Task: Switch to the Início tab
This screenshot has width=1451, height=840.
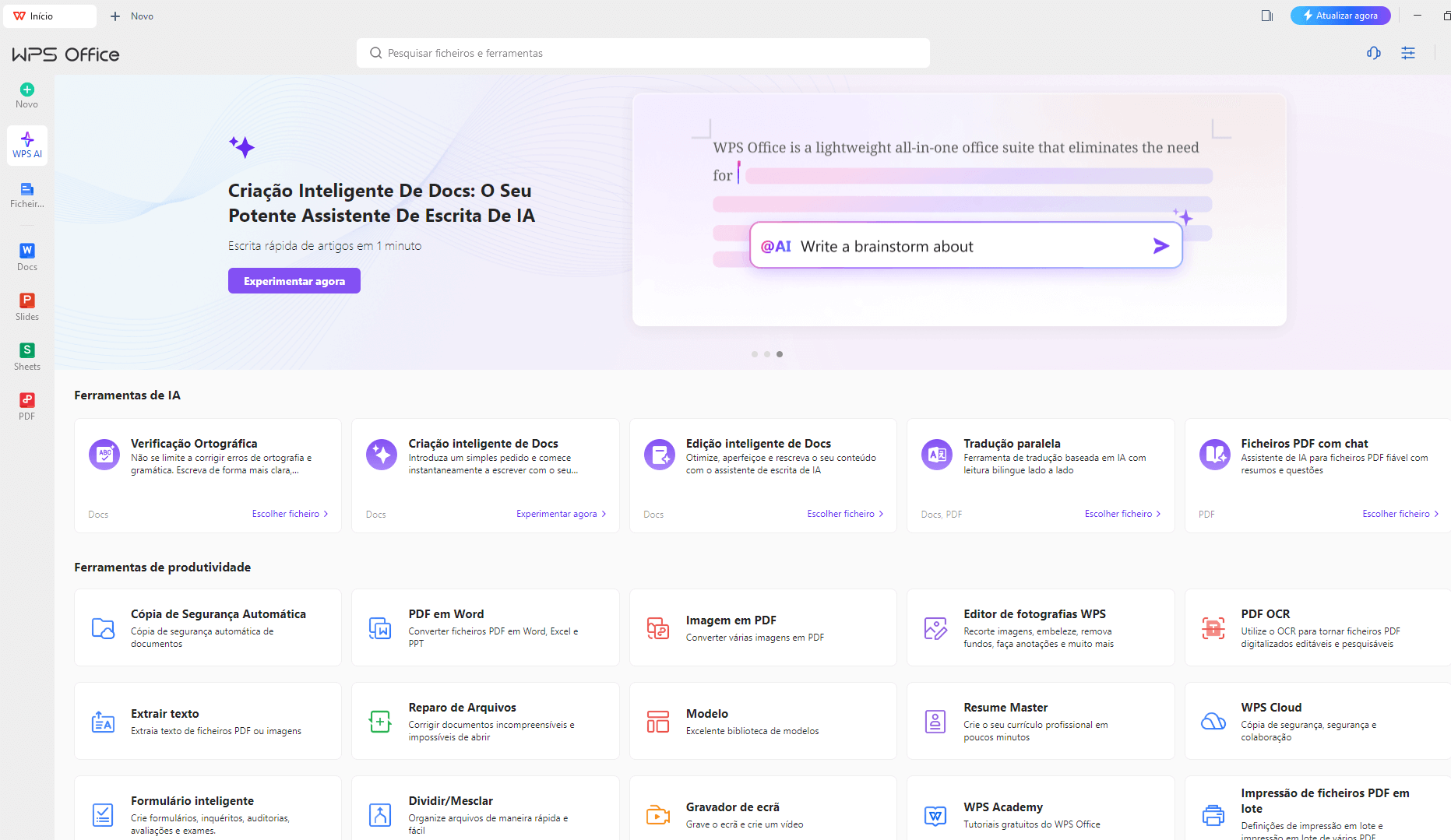Action: pyautogui.click(x=50, y=16)
